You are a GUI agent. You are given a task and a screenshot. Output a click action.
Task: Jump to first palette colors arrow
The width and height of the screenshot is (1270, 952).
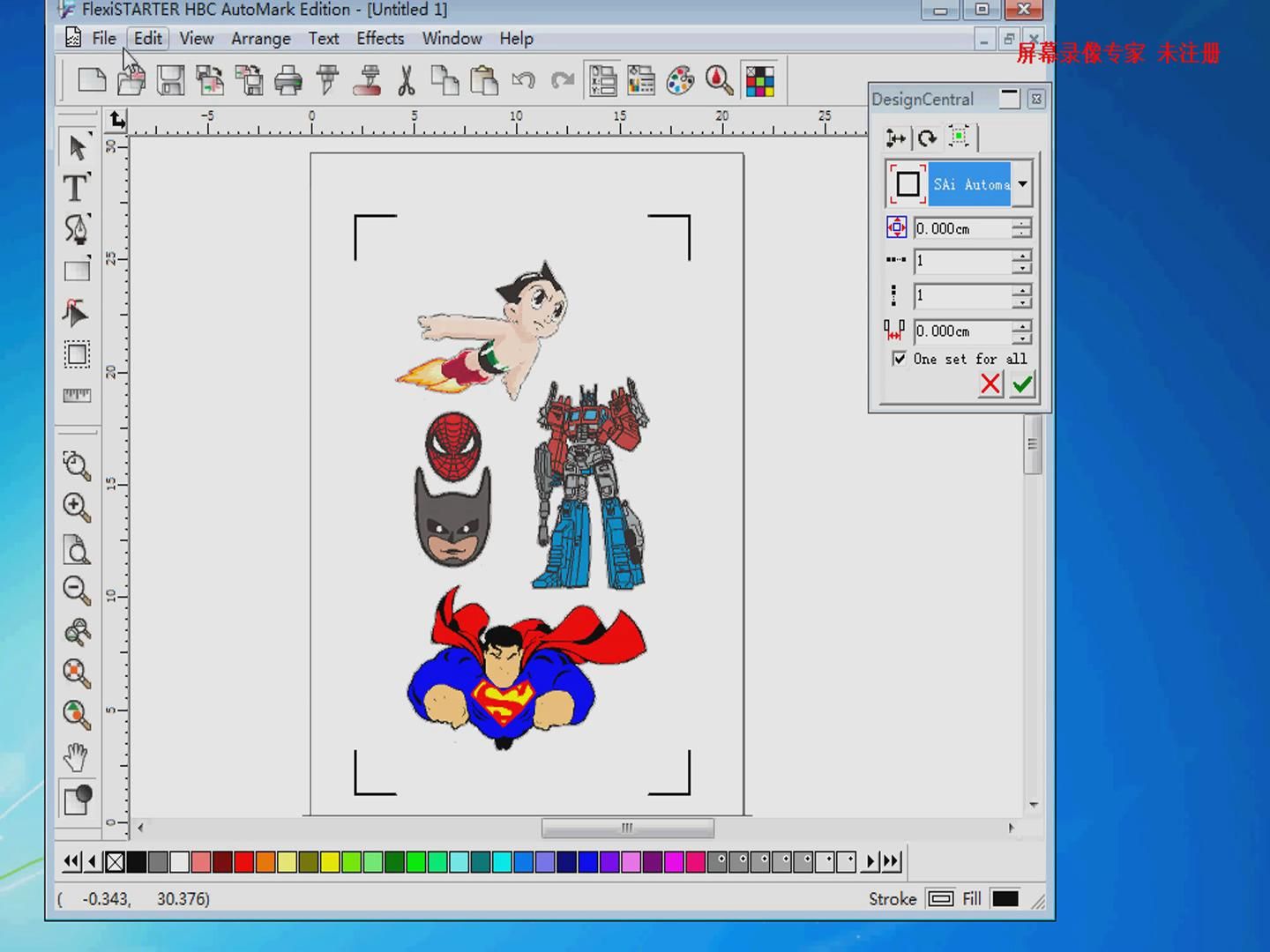(x=71, y=861)
